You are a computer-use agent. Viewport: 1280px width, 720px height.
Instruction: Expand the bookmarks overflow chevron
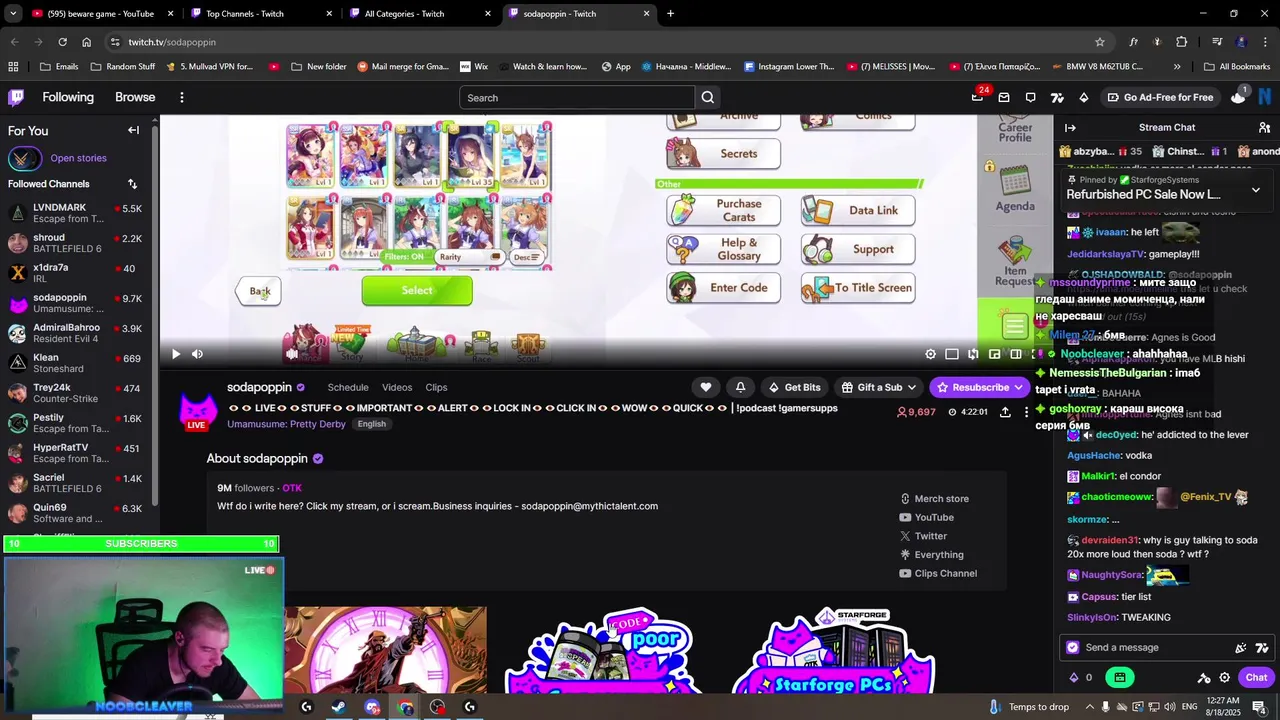(1177, 67)
